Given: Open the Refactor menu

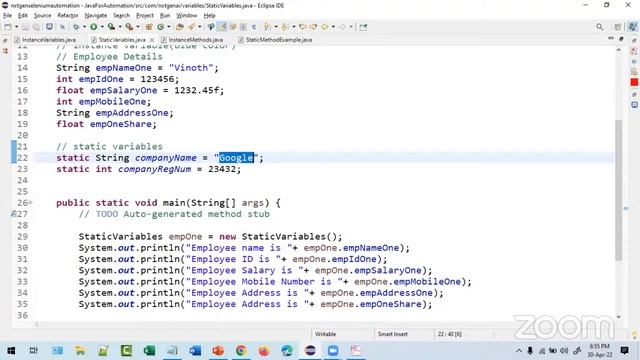Looking at the screenshot, I should 68,16.
